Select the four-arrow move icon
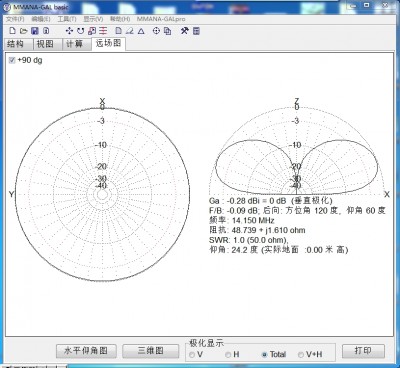The width and height of the screenshot is (400, 368). [69, 31]
